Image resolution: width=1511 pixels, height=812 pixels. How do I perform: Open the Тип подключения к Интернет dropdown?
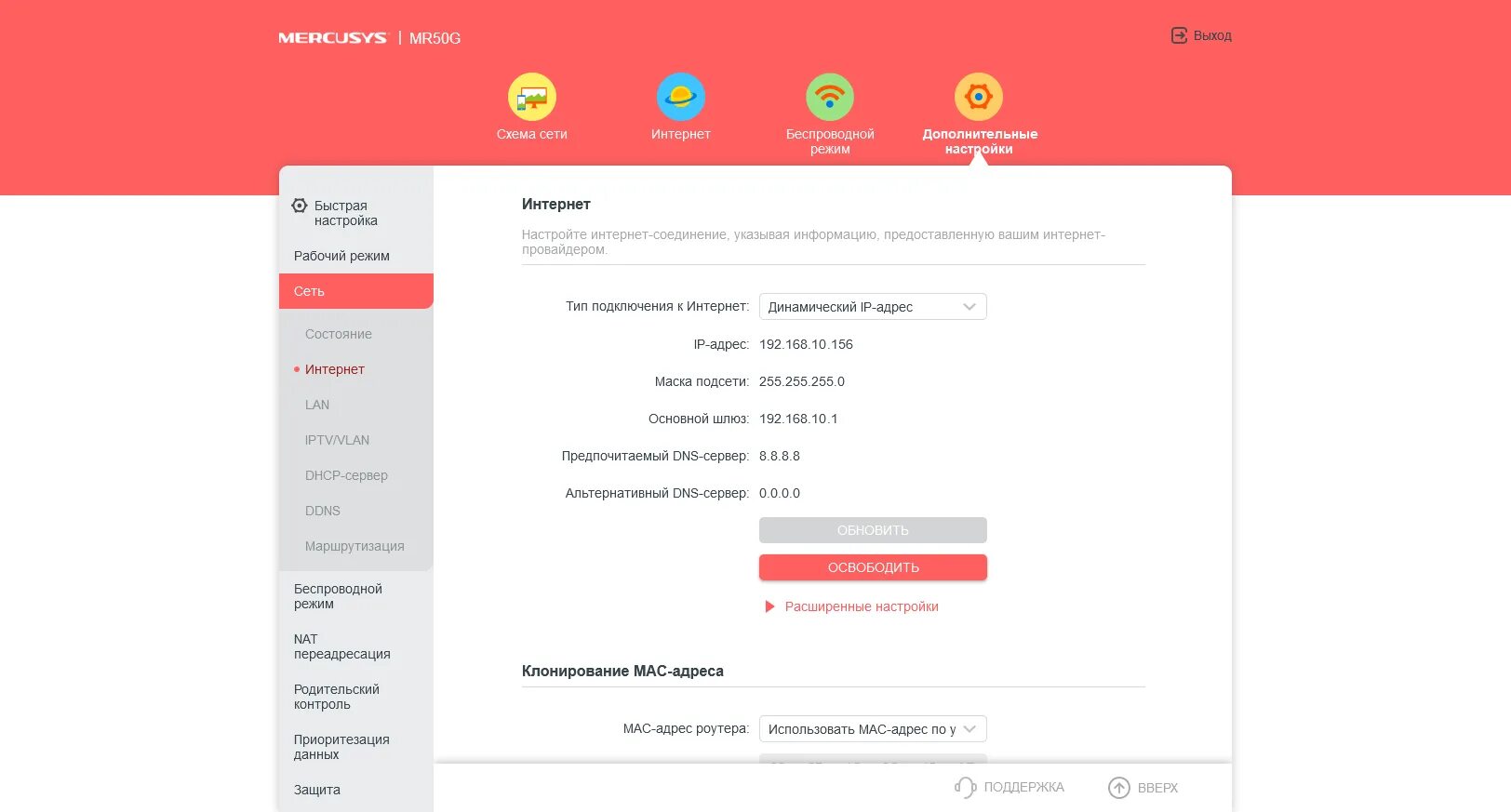[873, 307]
